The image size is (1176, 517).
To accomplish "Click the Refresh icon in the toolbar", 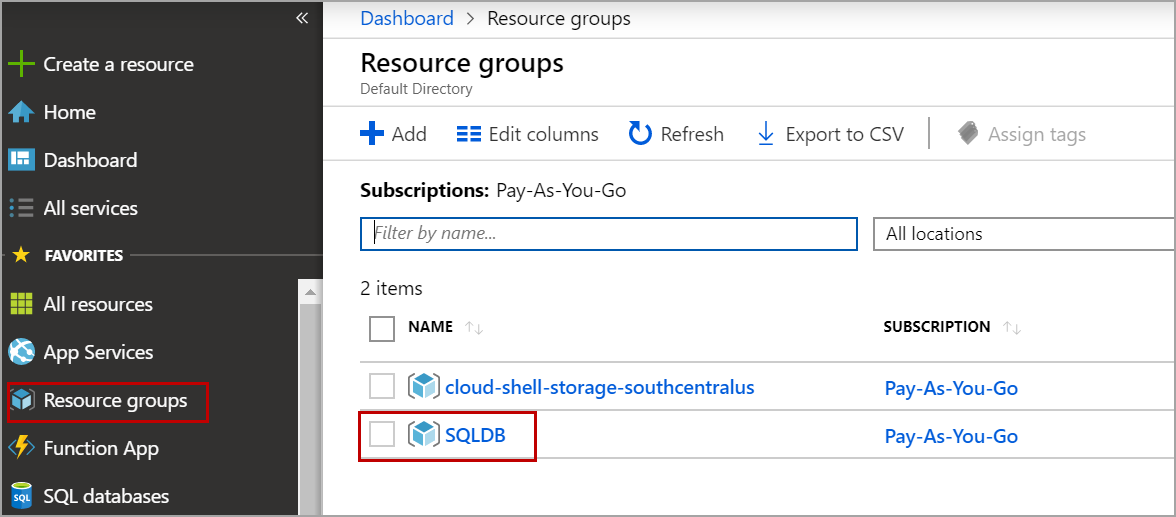I will click(640, 134).
